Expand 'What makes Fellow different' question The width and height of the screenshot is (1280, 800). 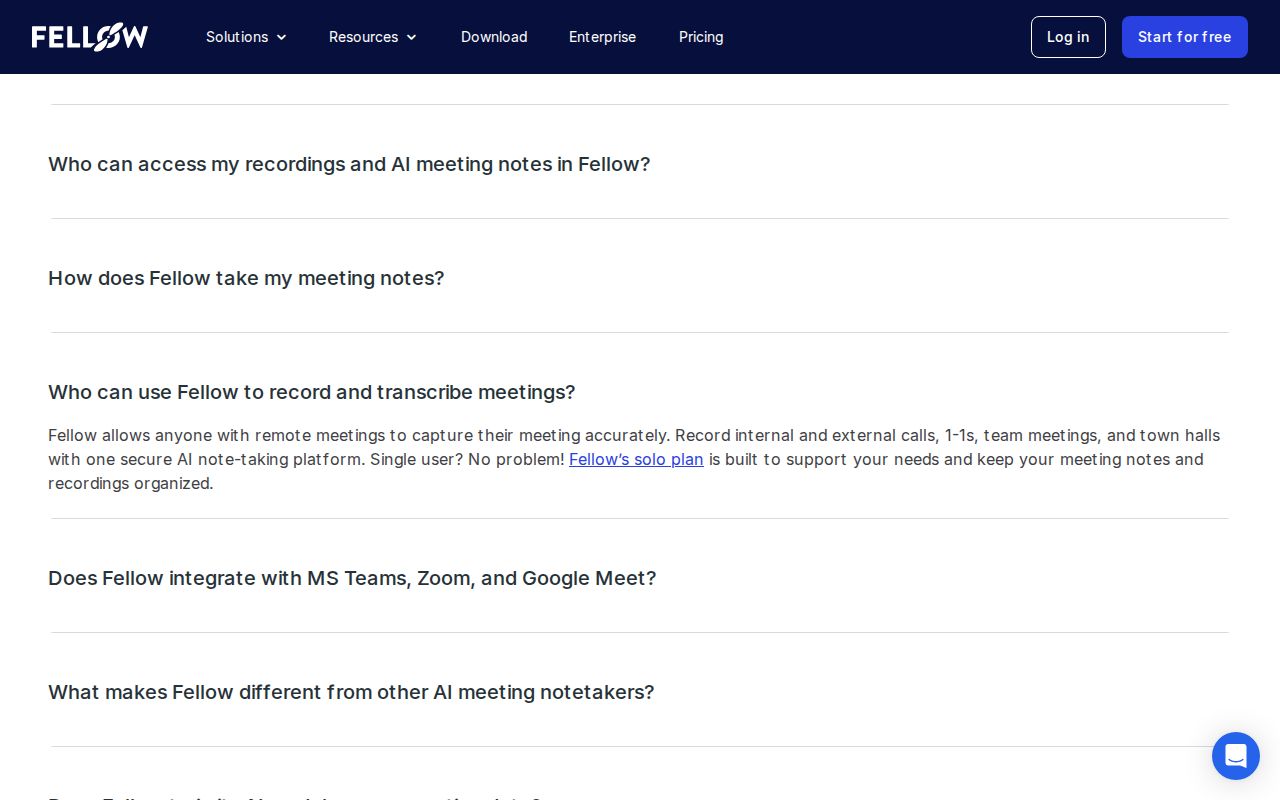point(351,692)
